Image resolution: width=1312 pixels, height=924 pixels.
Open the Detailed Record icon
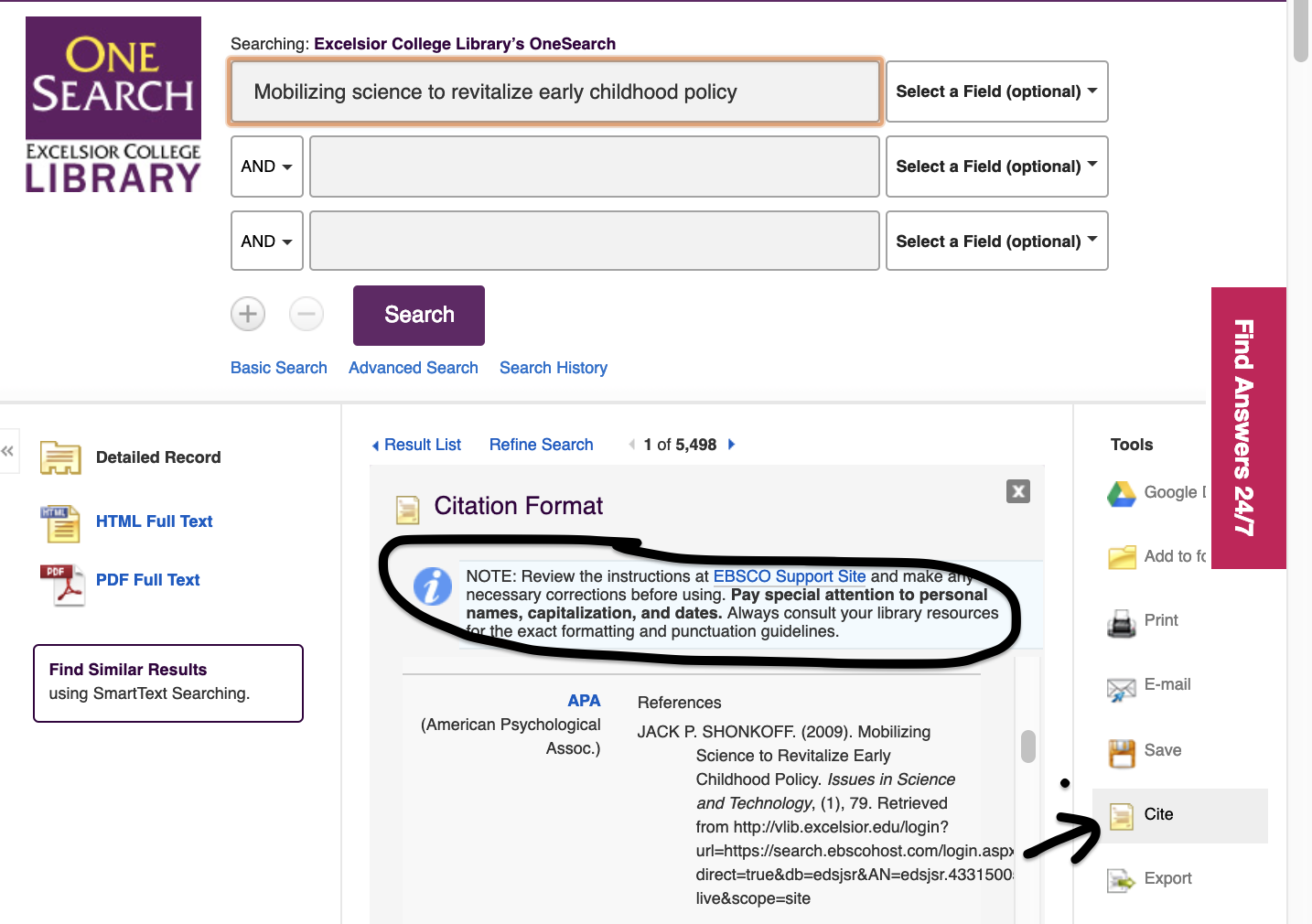(60, 457)
